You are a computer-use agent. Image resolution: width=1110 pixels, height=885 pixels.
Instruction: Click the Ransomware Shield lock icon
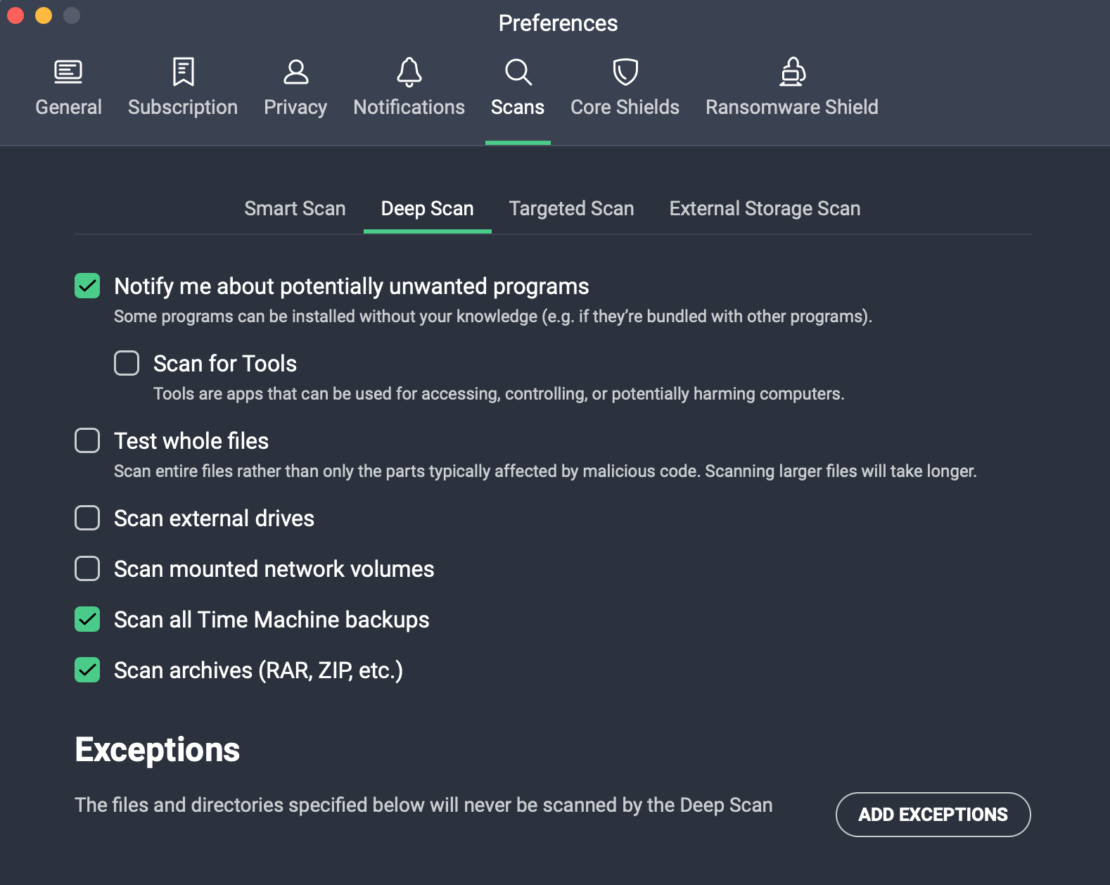pyautogui.click(x=791, y=85)
